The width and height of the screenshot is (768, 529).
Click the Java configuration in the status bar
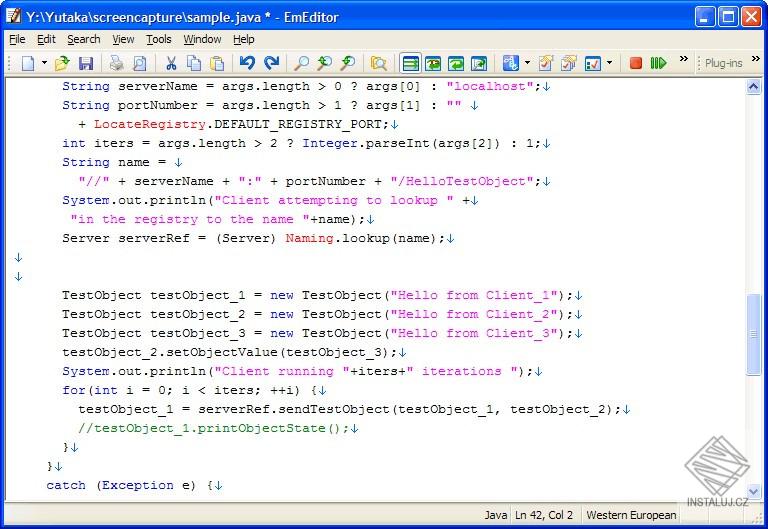(x=496, y=515)
